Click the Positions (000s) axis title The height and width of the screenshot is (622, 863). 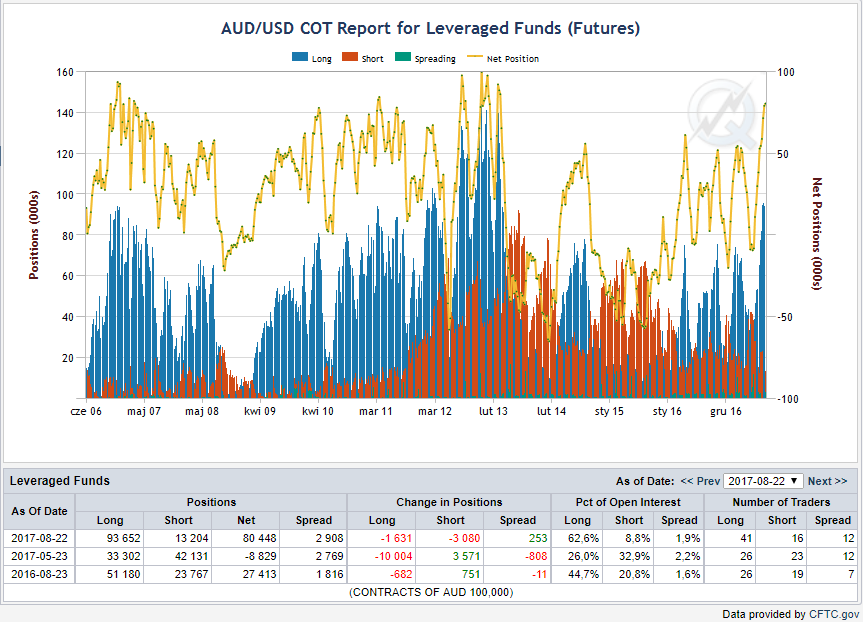click(x=34, y=235)
